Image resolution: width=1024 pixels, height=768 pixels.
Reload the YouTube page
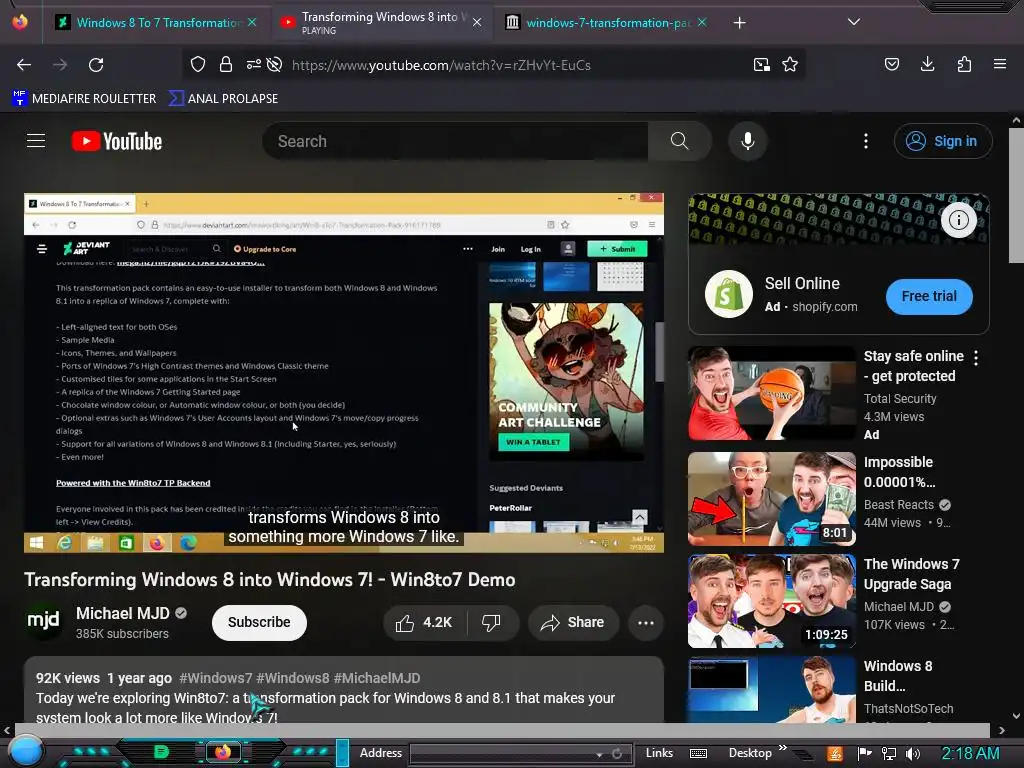point(96,65)
